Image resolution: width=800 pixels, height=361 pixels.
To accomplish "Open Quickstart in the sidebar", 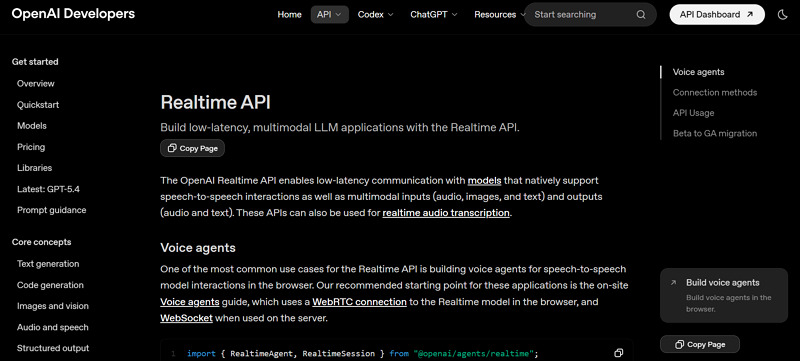I will pos(38,105).
